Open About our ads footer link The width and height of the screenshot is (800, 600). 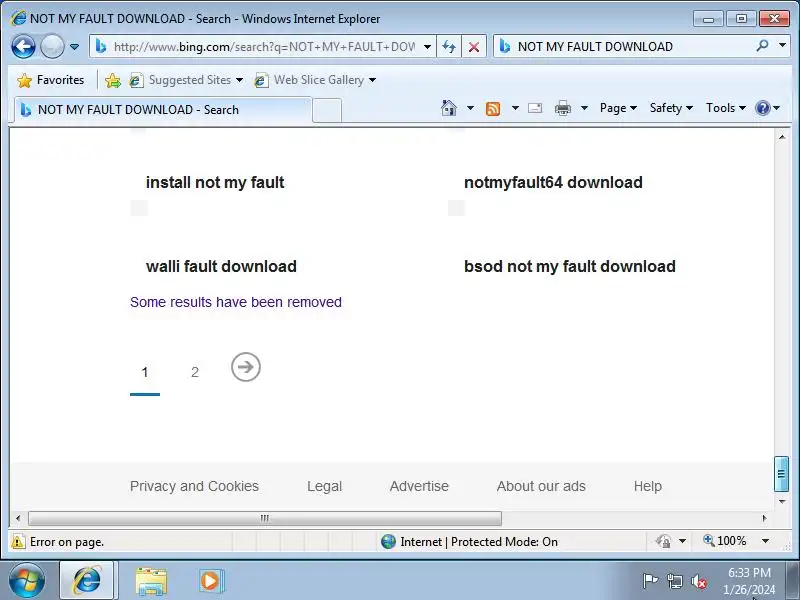click(x=541, y=486)
